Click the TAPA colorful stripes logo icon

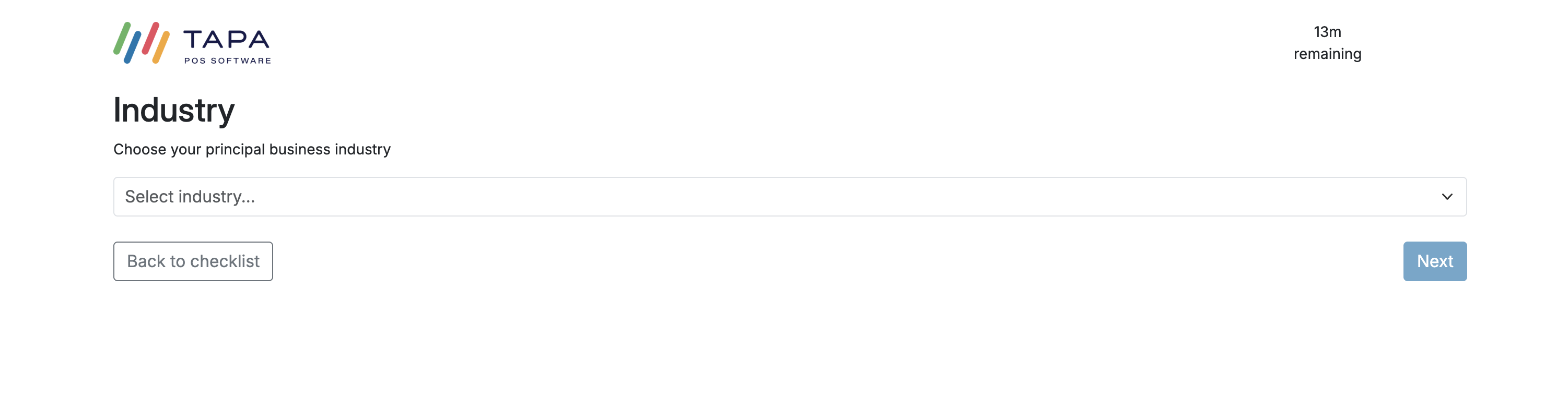141,43
